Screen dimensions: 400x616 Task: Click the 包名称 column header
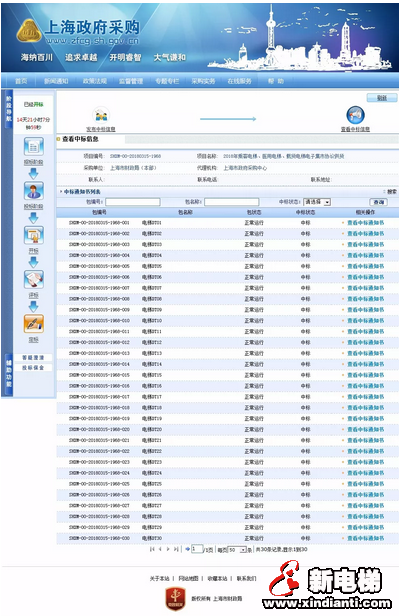coord(185,212)
